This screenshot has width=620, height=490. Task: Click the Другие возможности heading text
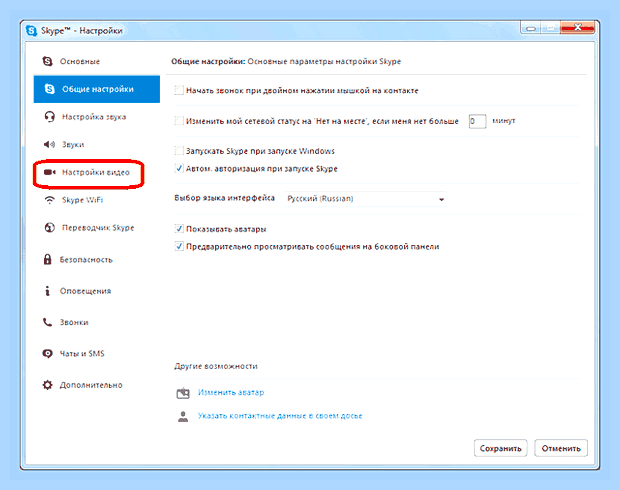tap(216, 366)
